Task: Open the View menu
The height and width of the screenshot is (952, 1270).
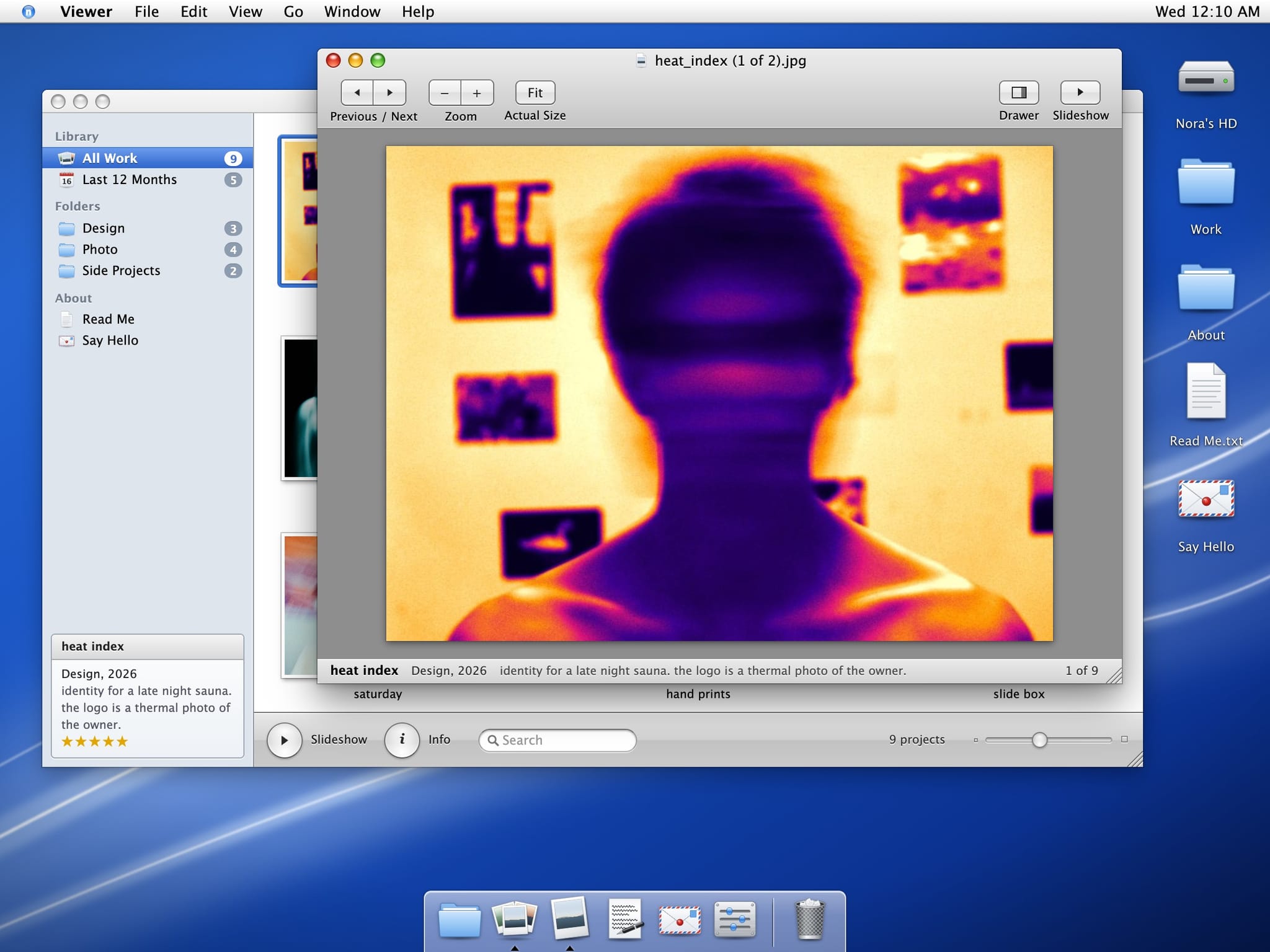Action: pos(246,12)
